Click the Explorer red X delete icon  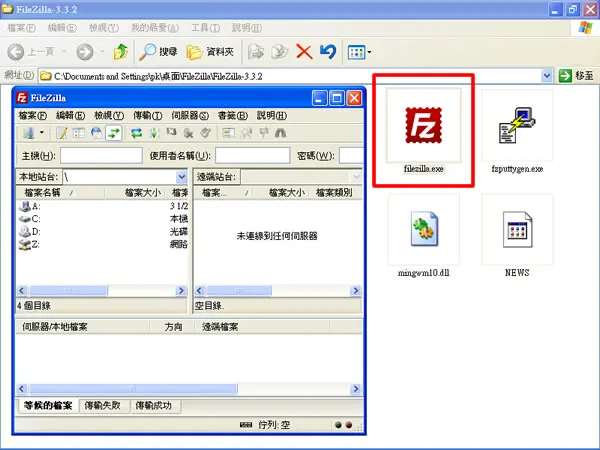pos(304,52)
